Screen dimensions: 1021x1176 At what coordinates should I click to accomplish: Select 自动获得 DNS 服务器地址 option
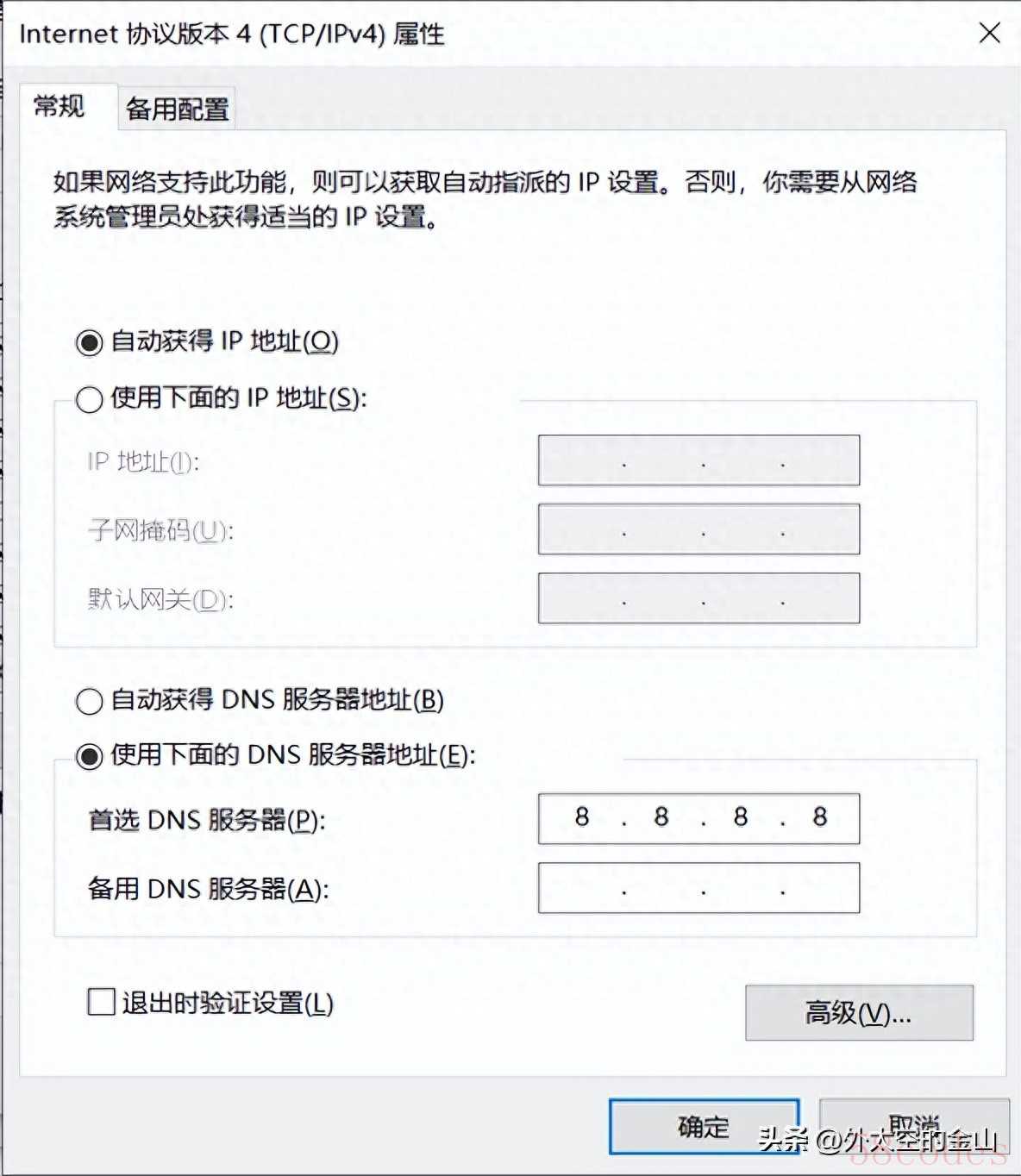(x=89, y=701)
